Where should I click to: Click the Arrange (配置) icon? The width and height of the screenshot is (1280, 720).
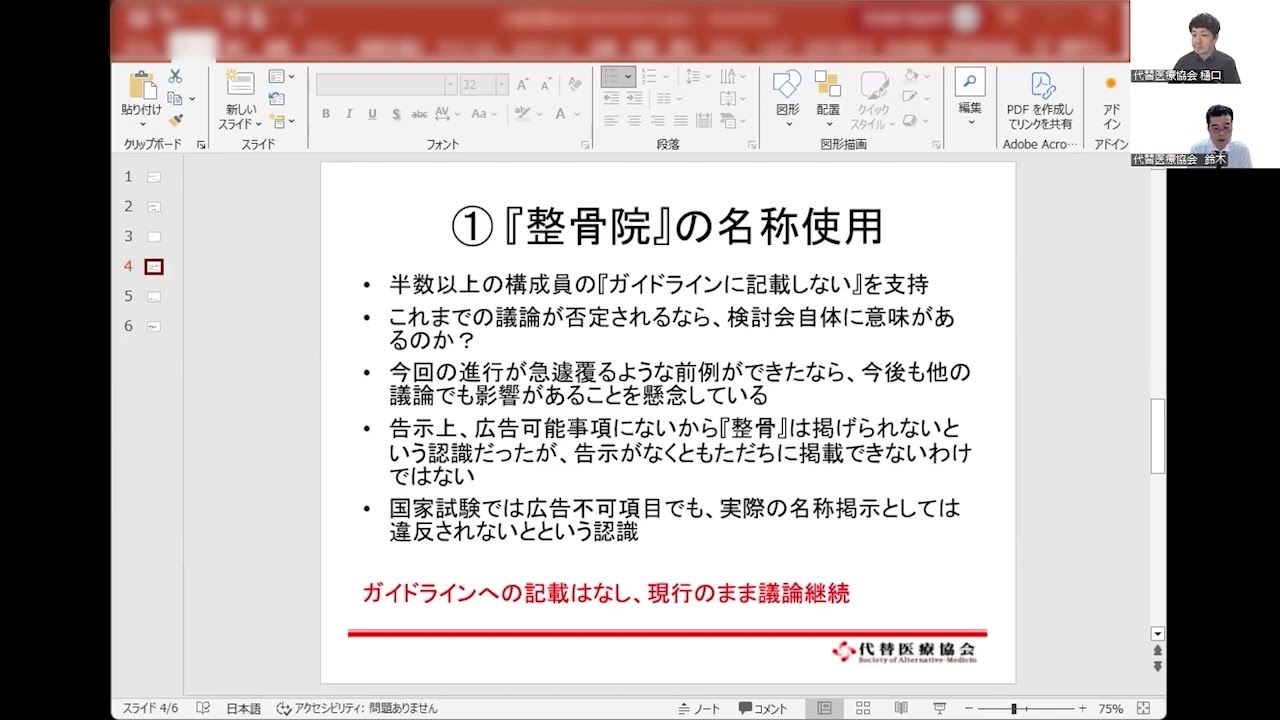coord(827,86)
